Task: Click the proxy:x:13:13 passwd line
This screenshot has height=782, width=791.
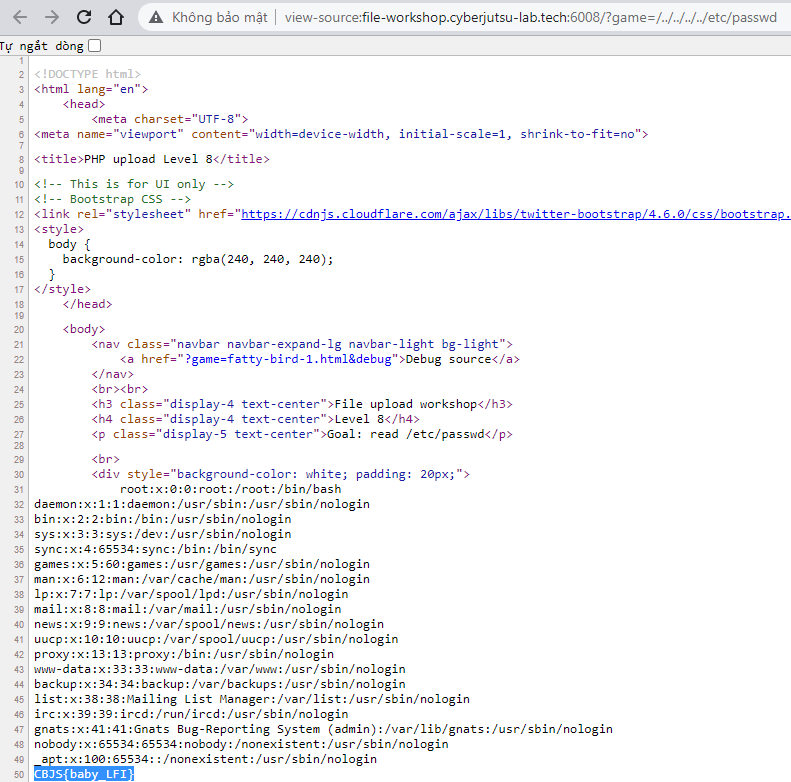Action: pos(184,654)
